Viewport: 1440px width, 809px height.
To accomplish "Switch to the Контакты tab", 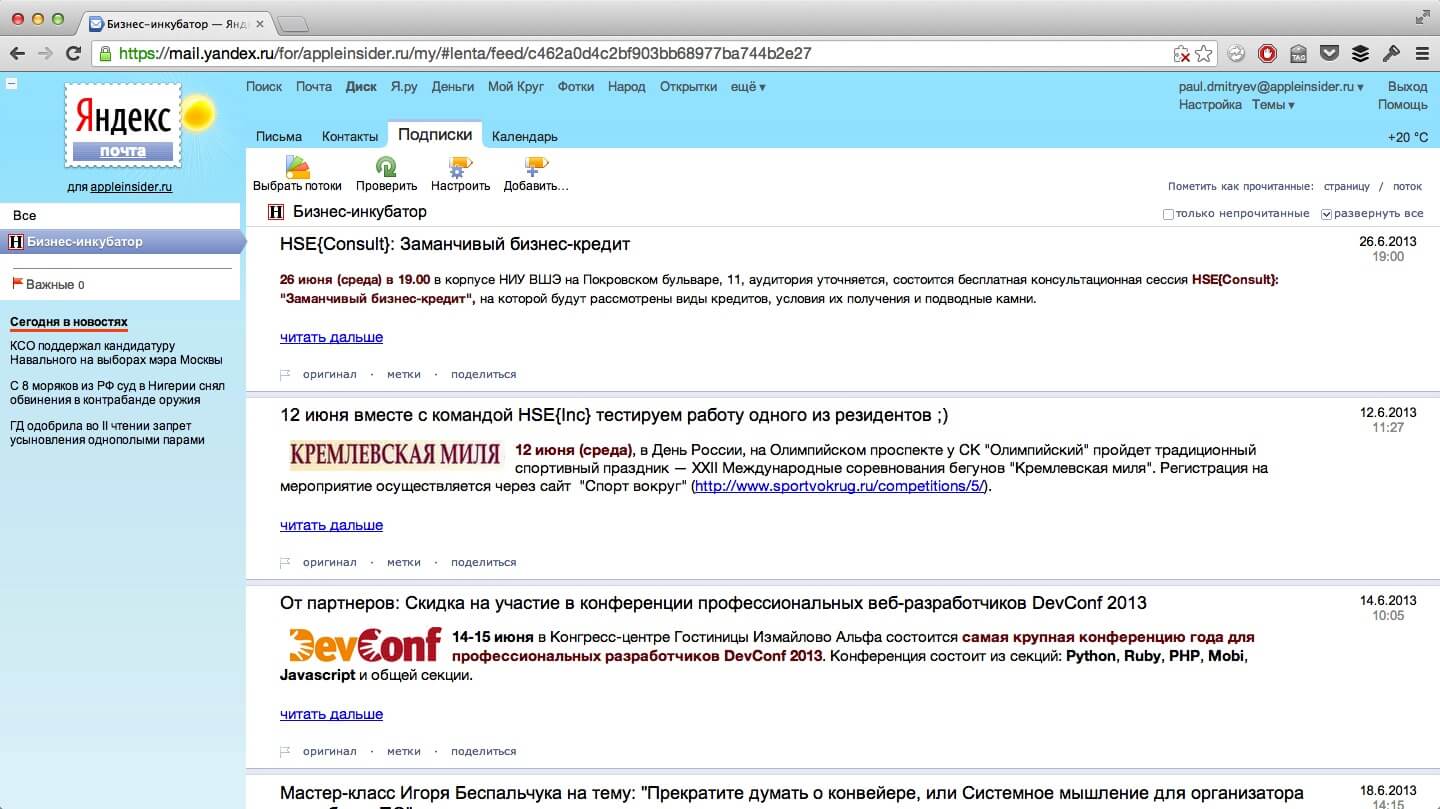I will pos(350,136).
